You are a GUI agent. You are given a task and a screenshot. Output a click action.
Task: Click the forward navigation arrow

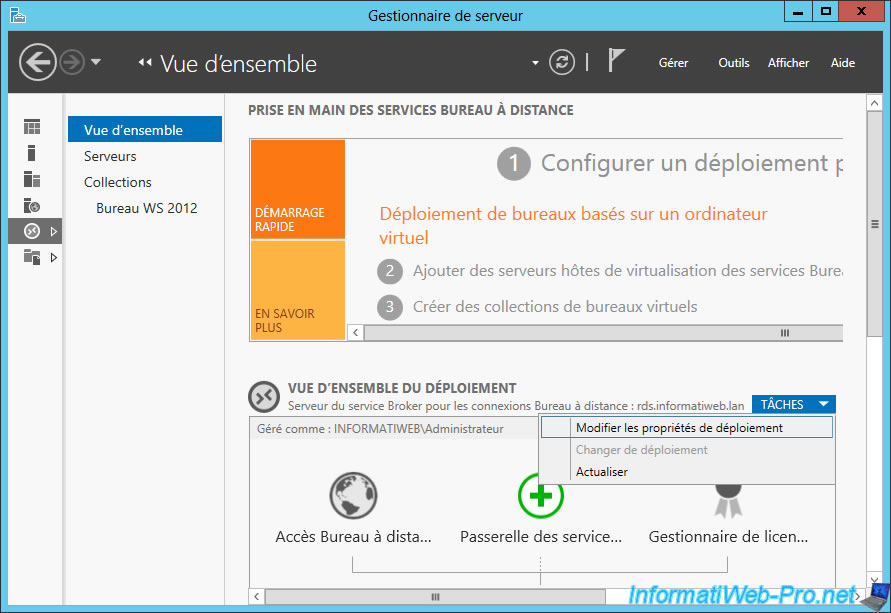point(72,62)
